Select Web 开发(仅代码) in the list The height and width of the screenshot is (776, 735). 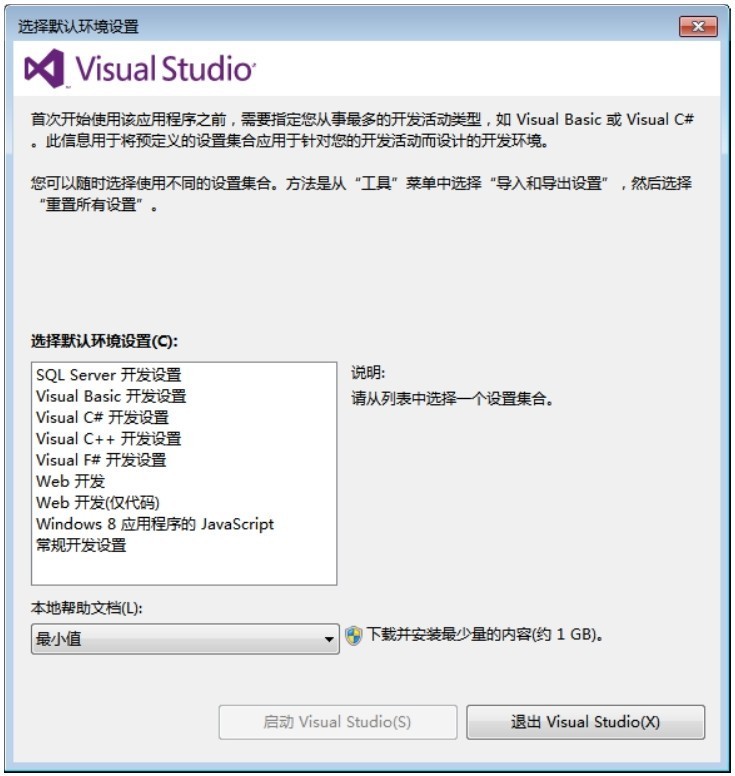98,502
